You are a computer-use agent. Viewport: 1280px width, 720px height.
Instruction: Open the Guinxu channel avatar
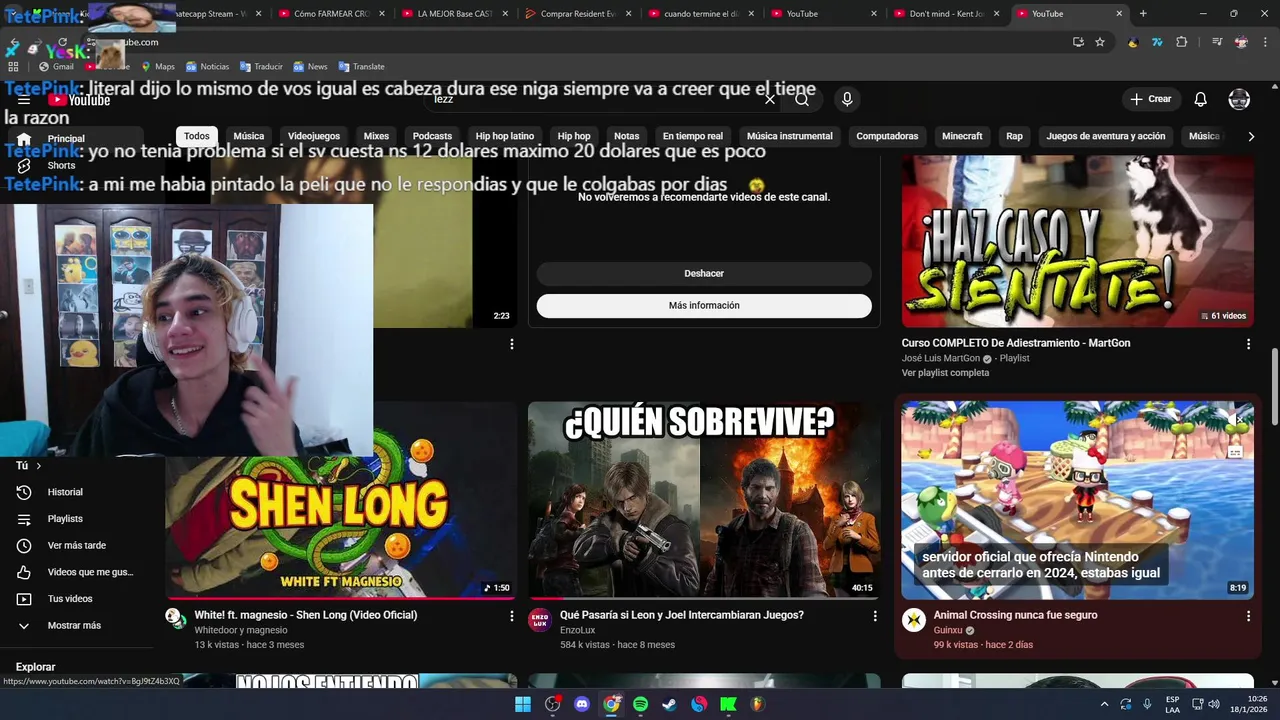pyautogui.click(x=914, y=620)
